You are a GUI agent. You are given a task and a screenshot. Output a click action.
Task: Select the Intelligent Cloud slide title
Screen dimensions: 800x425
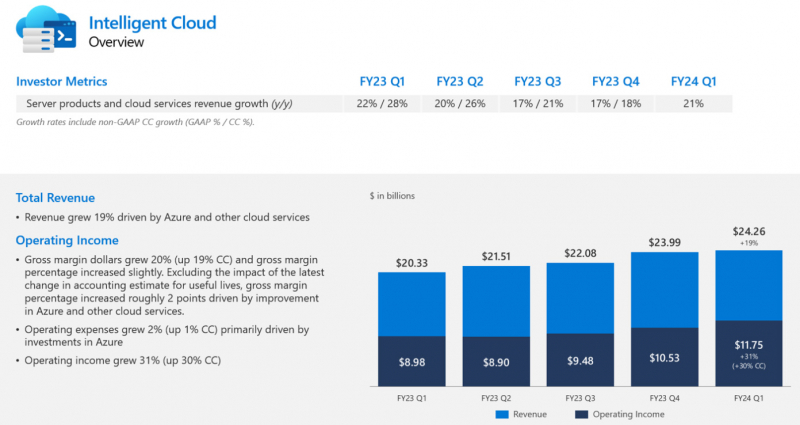pos(152,22)
